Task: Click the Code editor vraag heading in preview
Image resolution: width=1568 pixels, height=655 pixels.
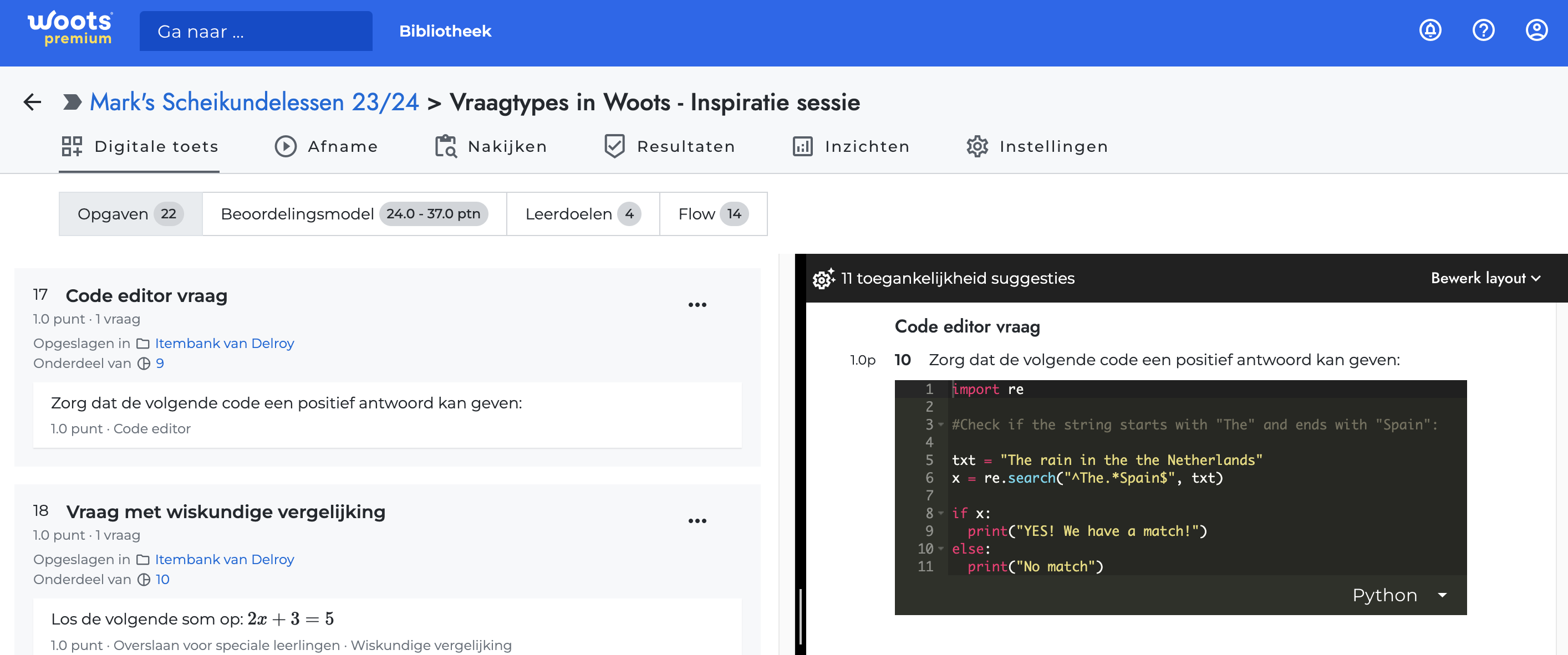Action: [967, 326]
